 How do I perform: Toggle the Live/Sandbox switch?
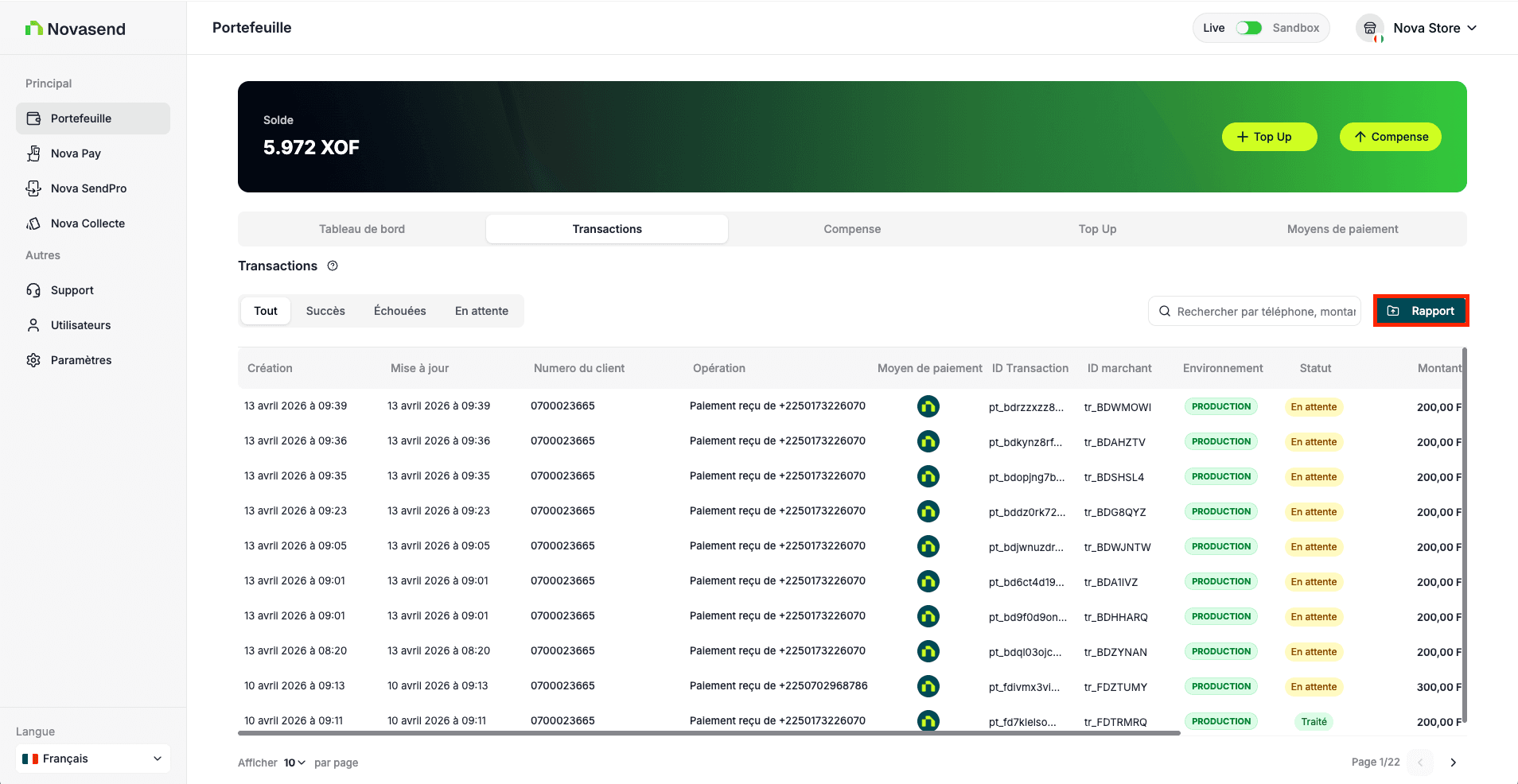(x=1248, y=28)
